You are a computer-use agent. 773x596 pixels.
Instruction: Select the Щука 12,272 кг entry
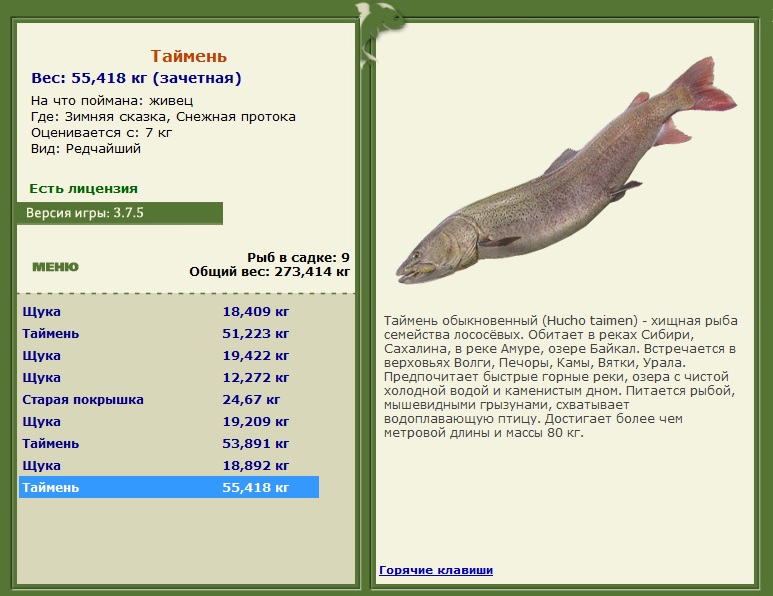click(169, 378)
